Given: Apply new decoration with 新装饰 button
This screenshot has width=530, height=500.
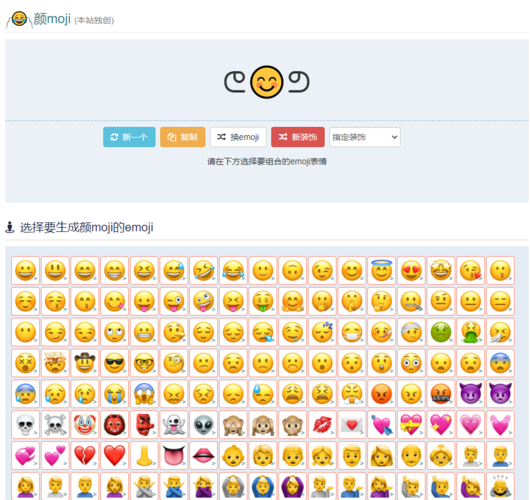Looking at the screenshot, I should (298, 137).
